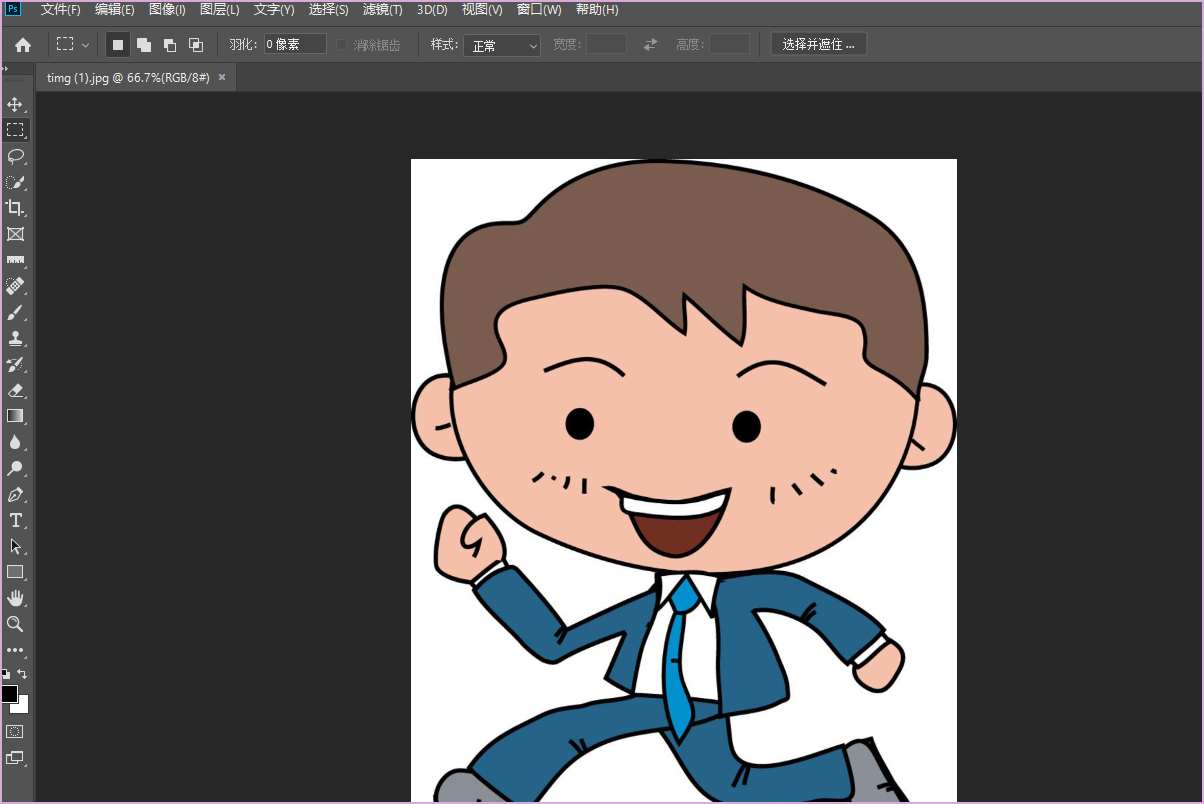
Task: Click the black foreground color swatch
Action: pos(9,693)
